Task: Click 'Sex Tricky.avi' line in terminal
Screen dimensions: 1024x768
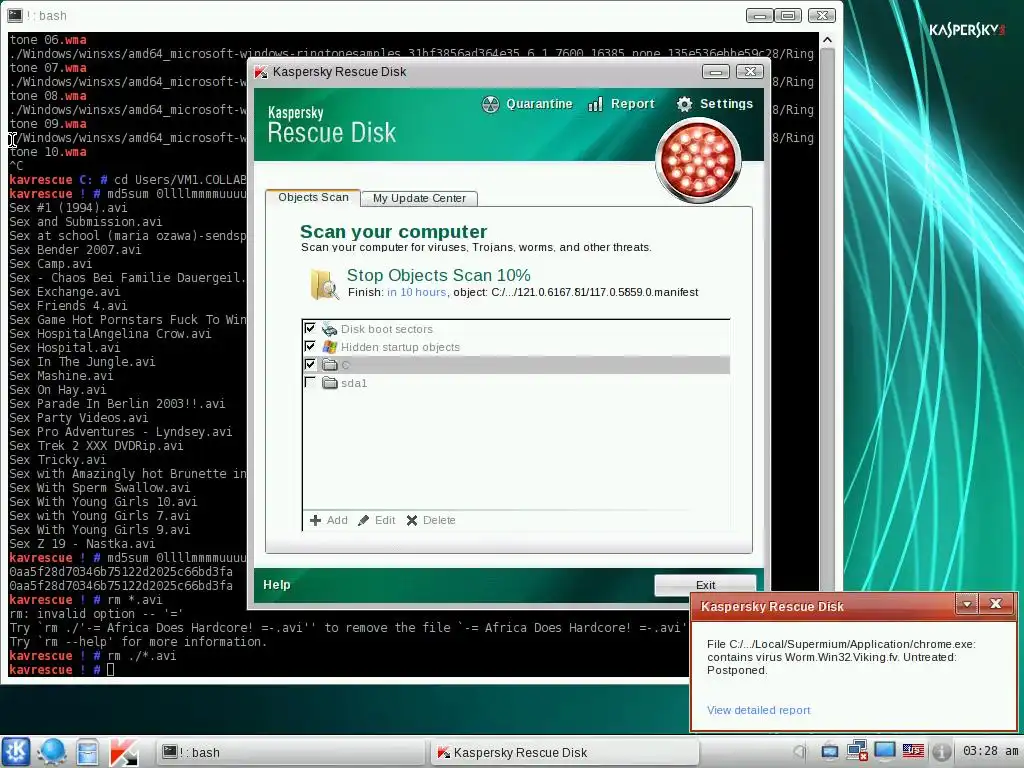Action: (x=57, y=460)
